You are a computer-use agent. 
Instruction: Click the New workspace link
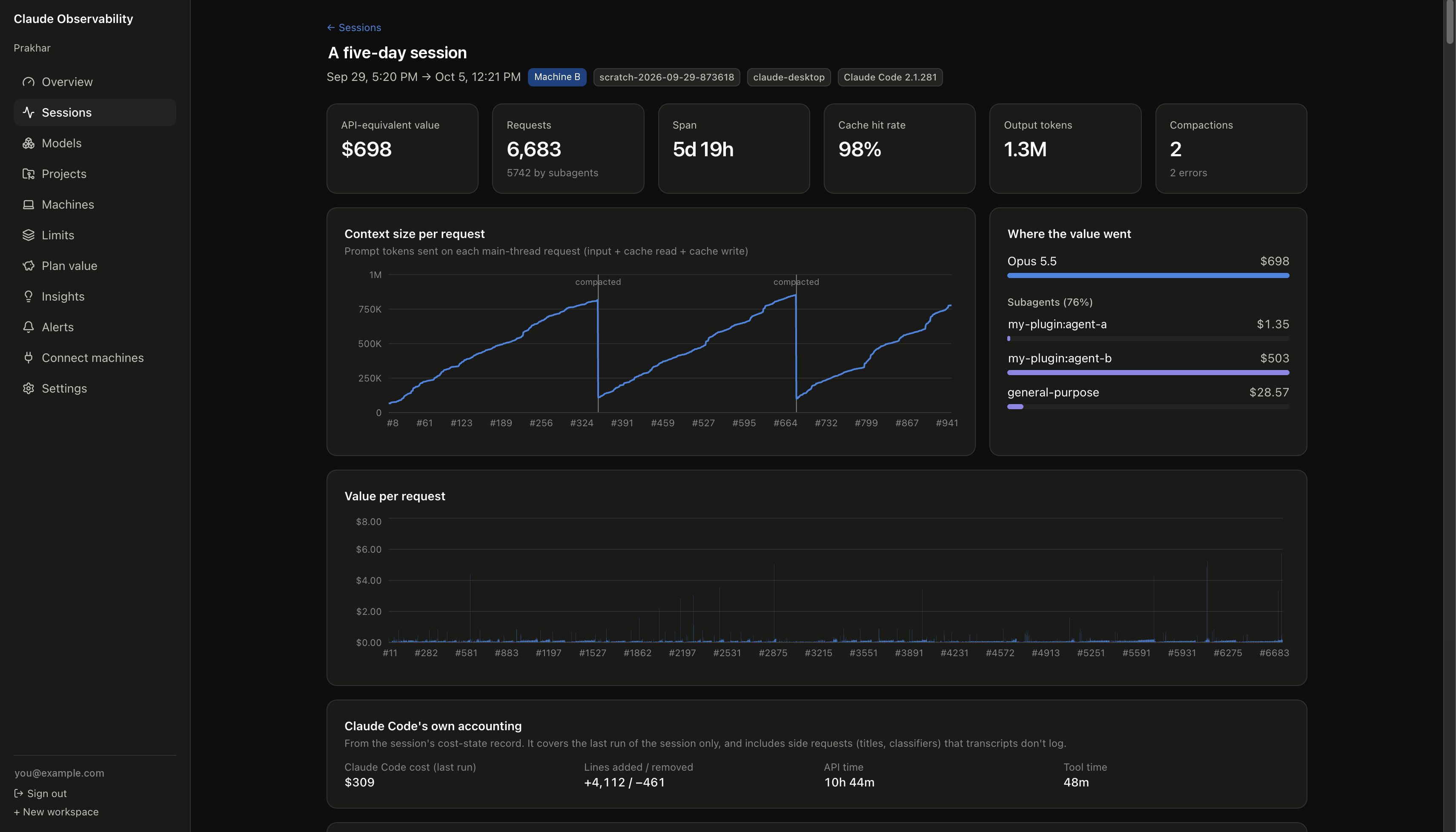tap(56, 812)
